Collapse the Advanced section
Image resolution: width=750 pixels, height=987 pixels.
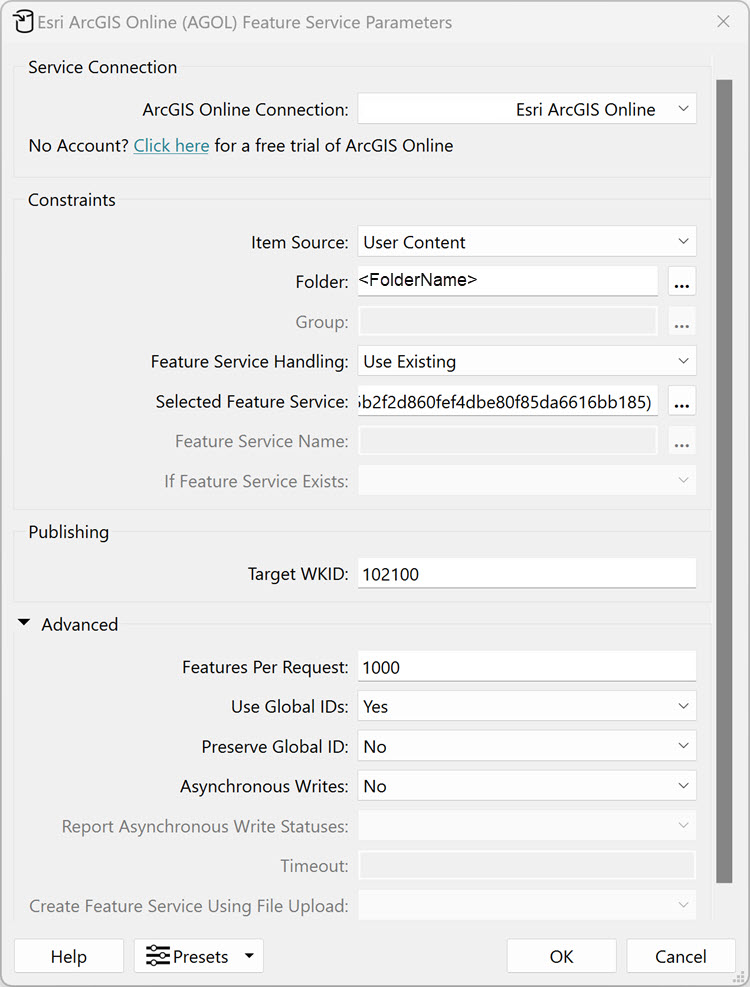click(24, 623)
